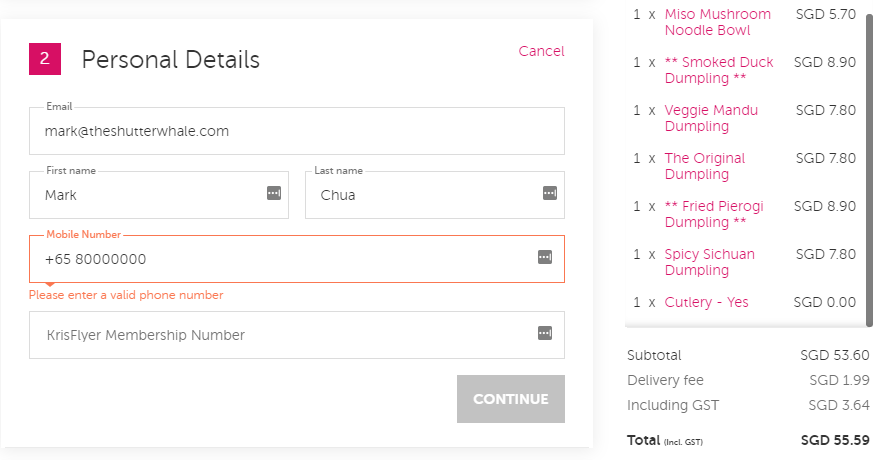Image resolution: width=895 pixels, height=460 pixels.
Task: Click autofill icon in First name field
Action: click(274, 193)
